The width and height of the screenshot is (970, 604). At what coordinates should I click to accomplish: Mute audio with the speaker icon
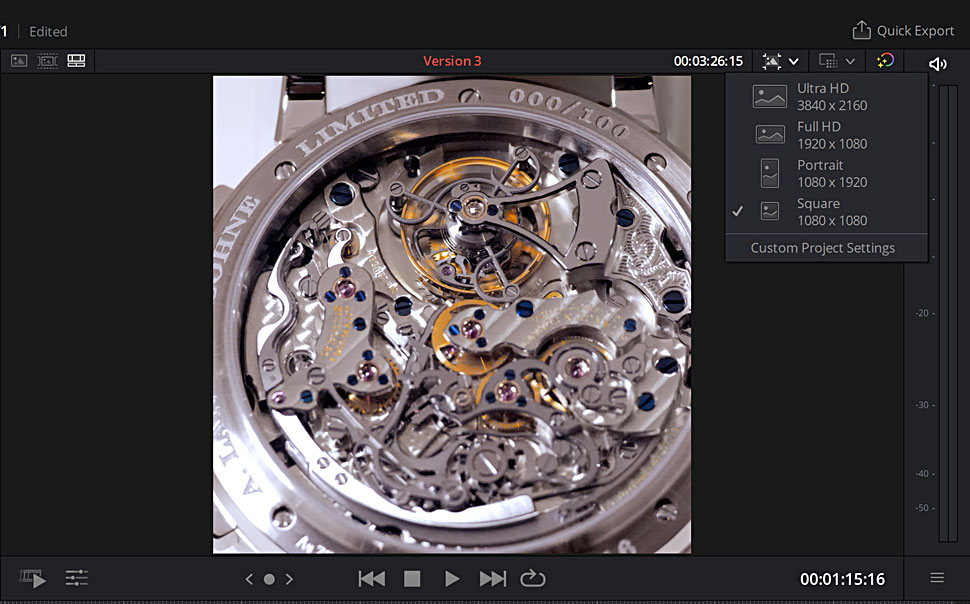click(x=937, y=64)
